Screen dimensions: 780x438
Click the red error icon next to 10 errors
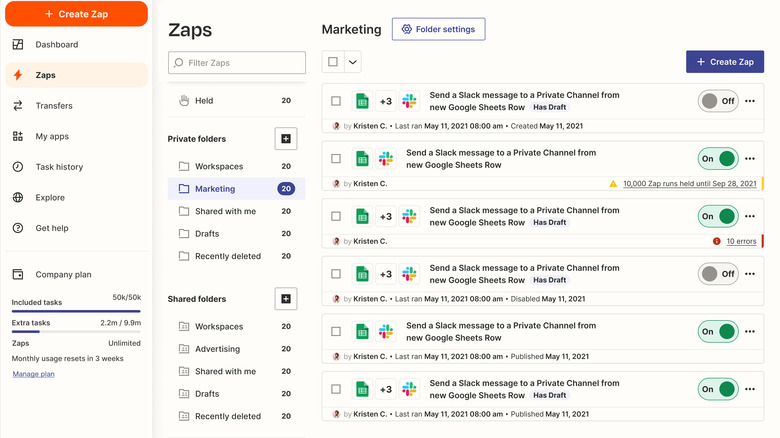[716, 241]
